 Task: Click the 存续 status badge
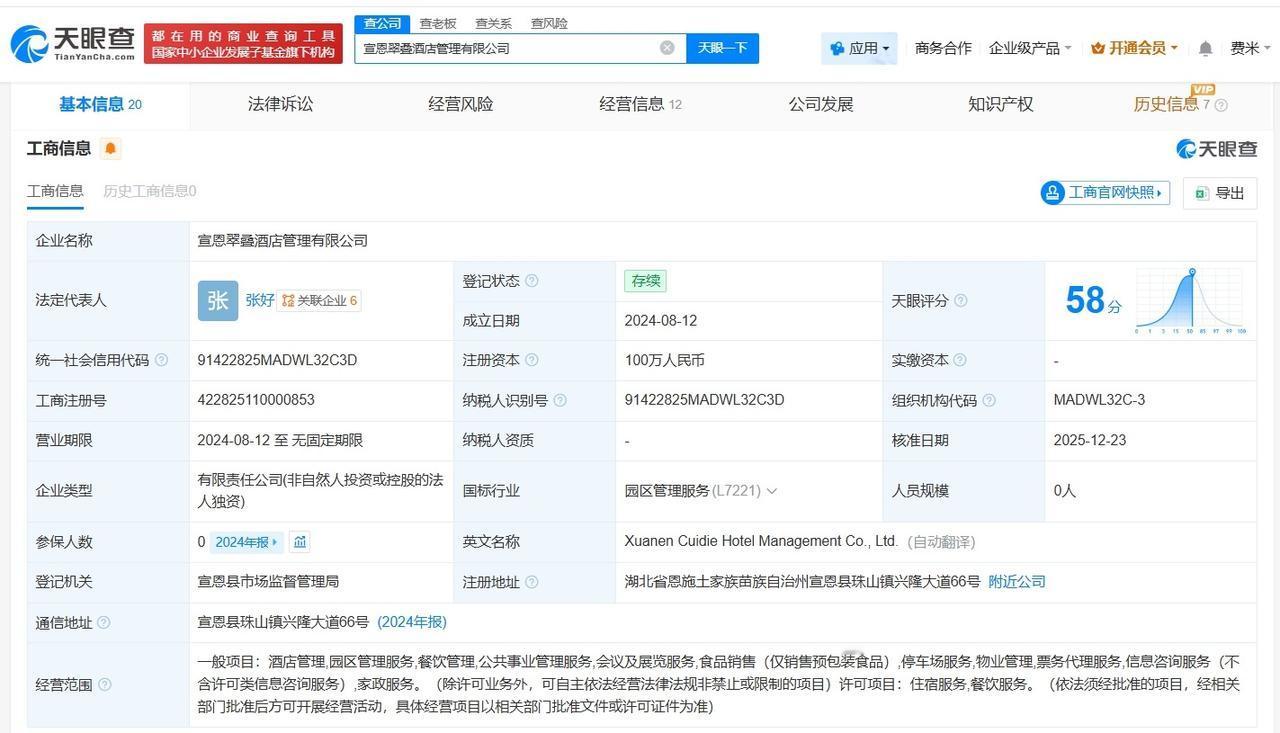point(646,281)
